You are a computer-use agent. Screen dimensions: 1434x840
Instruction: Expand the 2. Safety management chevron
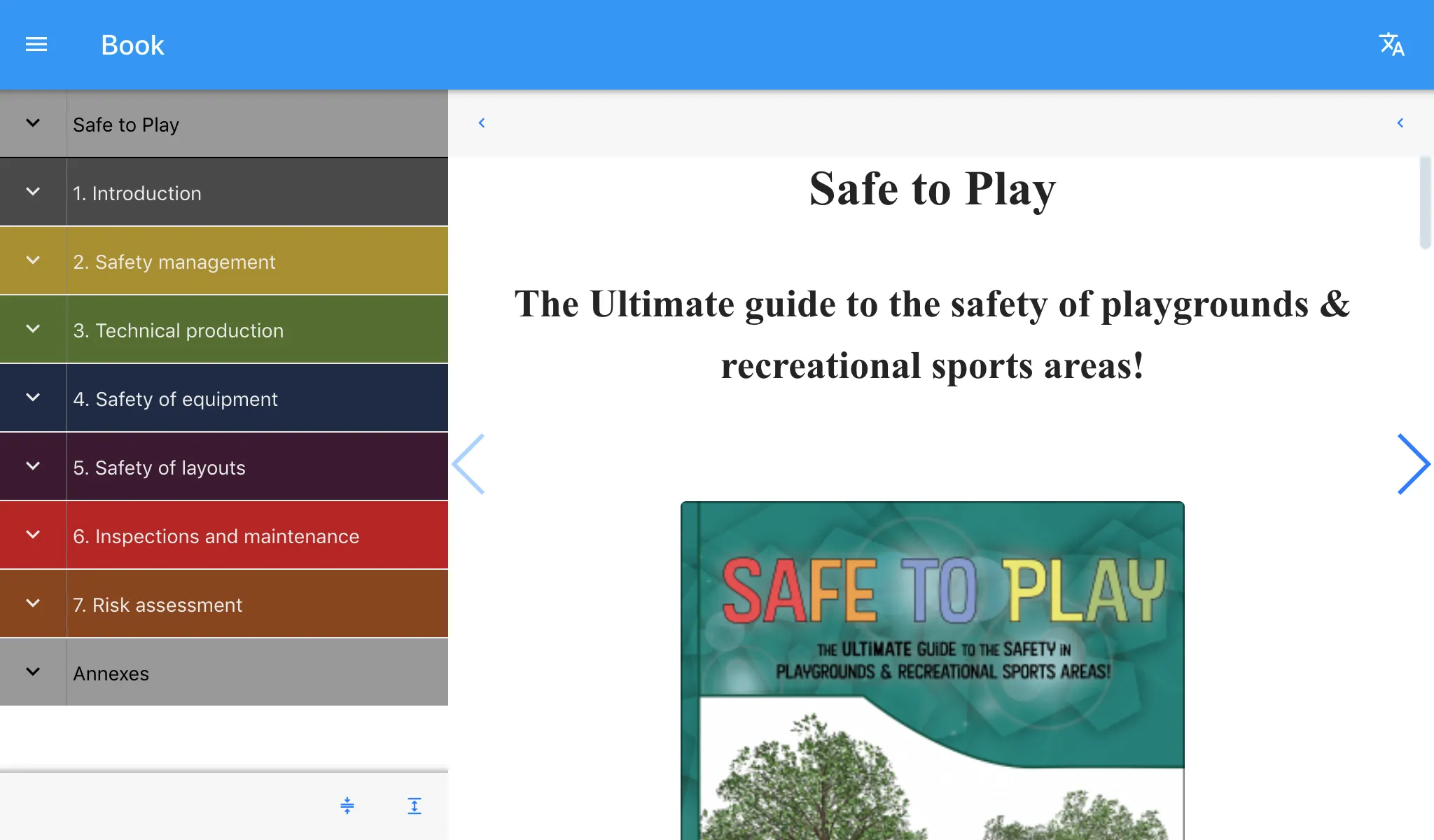tap(33, 260)
